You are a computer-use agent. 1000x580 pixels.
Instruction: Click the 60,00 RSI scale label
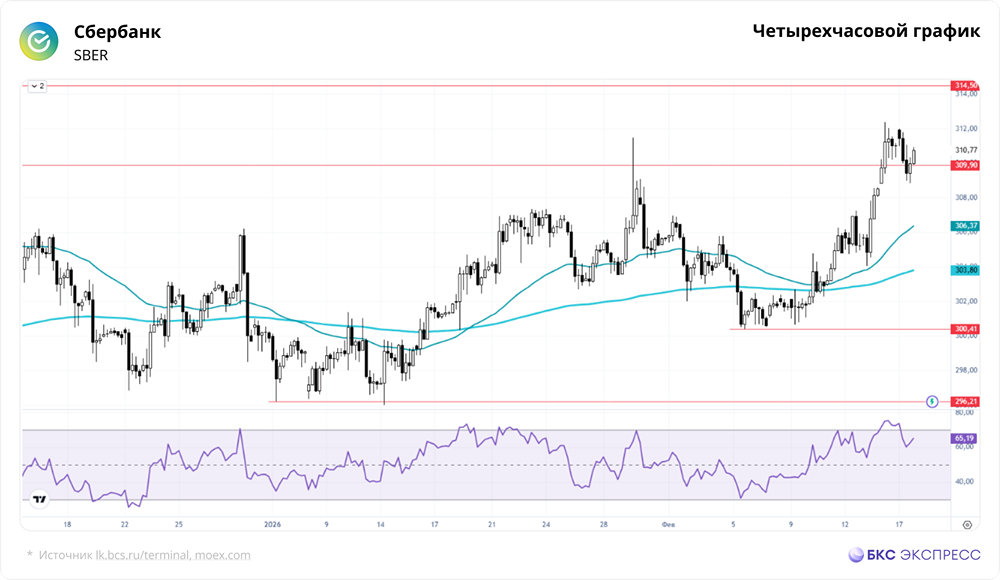[964, 447]
